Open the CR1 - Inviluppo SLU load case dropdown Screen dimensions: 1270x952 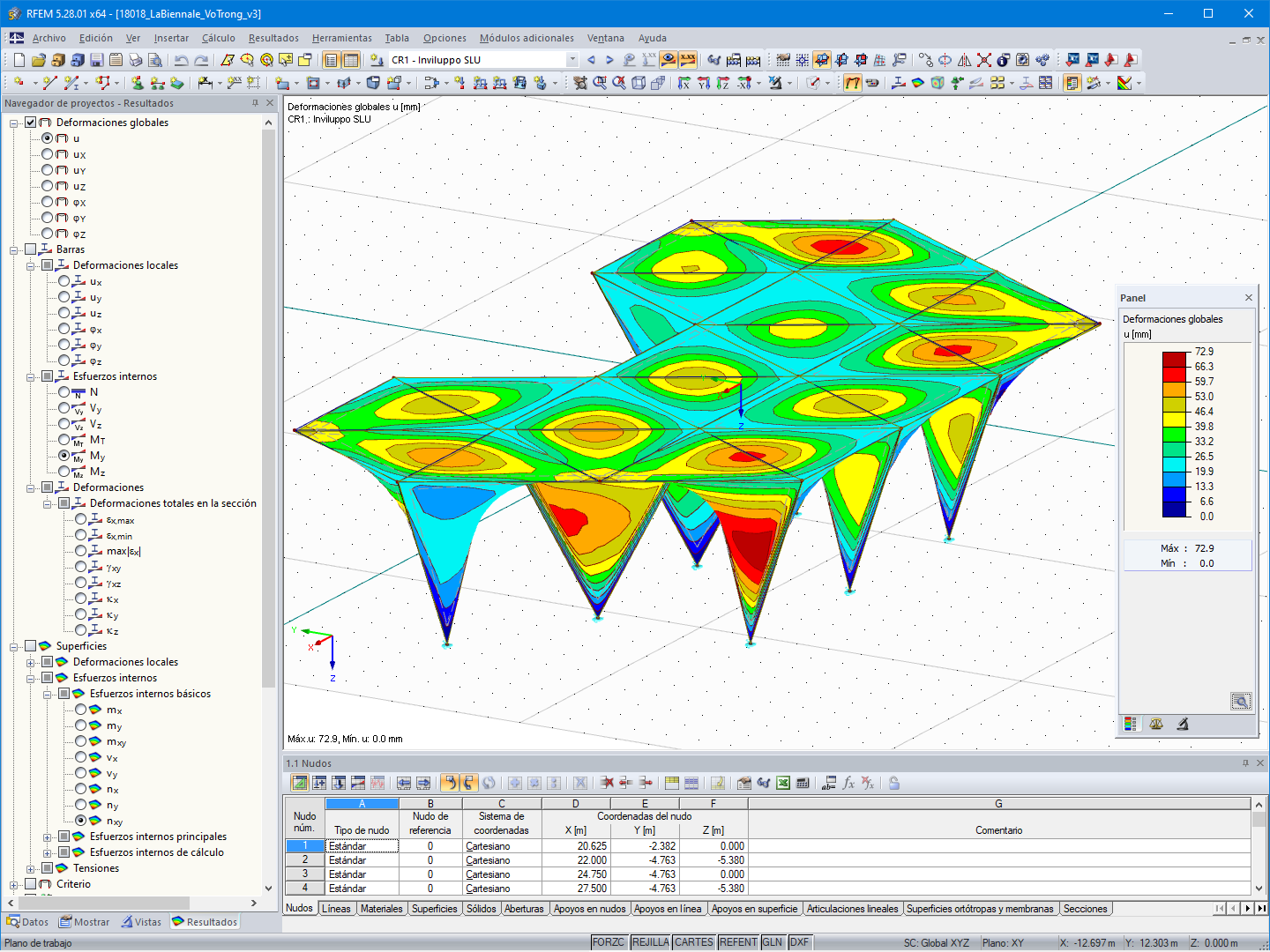coord(572,60)
